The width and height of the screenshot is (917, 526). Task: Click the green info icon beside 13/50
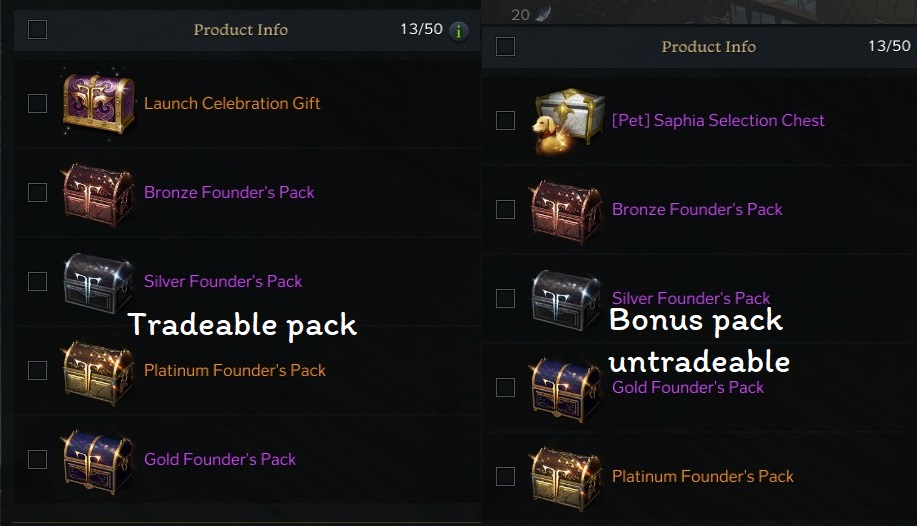pyautogui.click(x=458, y=30)
